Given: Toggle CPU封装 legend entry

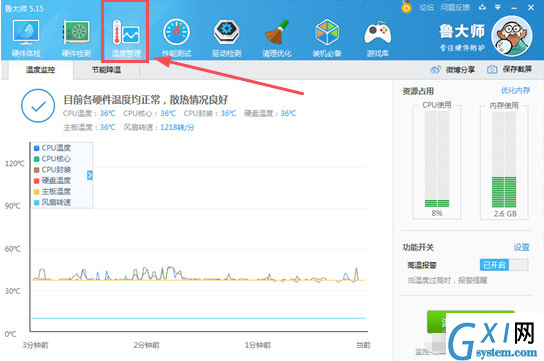Looking at the screenshot, I should point(52,170).
